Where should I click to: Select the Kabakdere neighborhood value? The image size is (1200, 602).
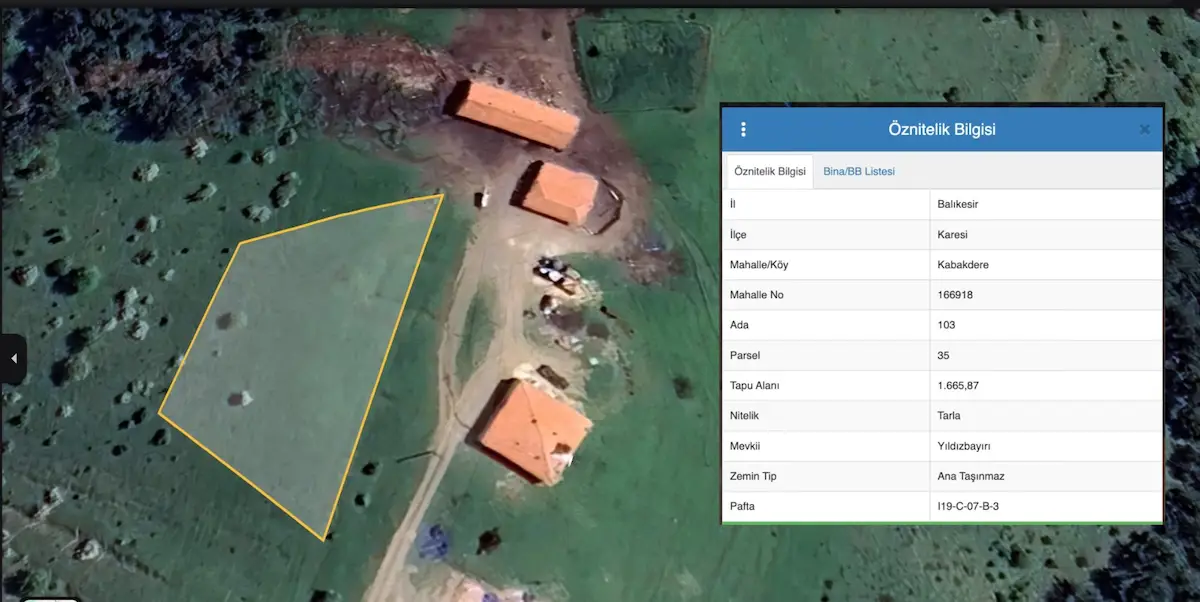963,265
